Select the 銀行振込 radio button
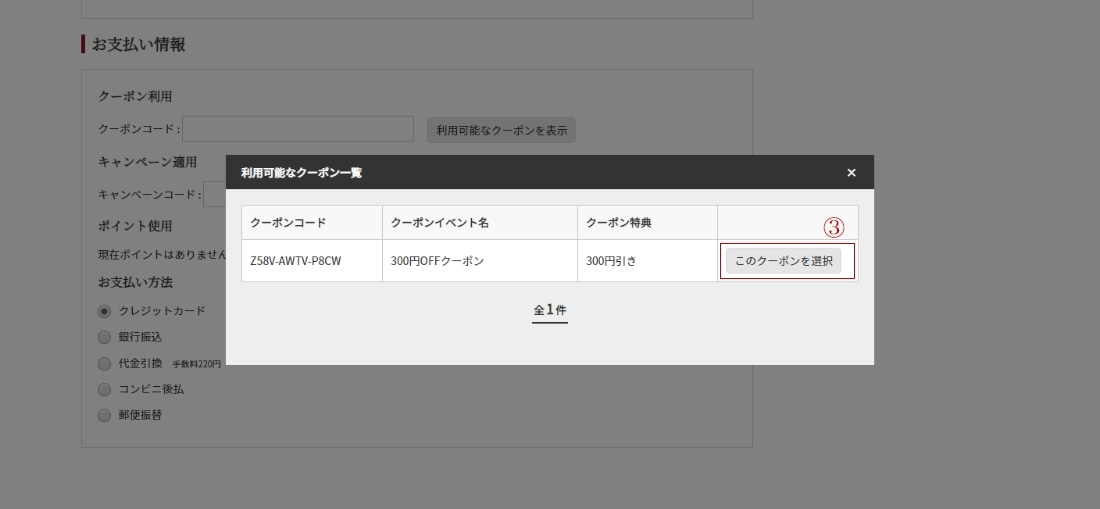The height and width of the screenshot is (509, 1100). click(105, 337)
